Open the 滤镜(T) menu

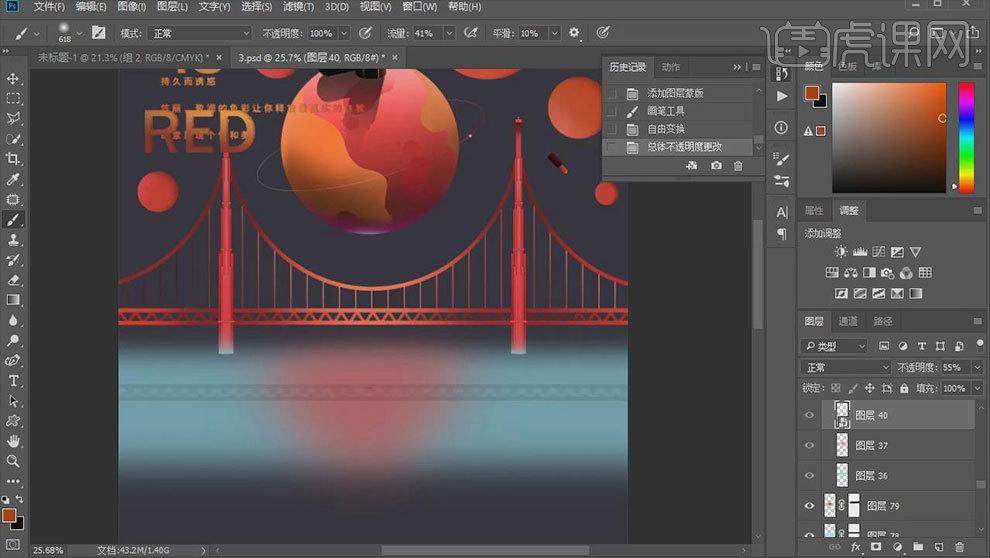click(298, 6)
